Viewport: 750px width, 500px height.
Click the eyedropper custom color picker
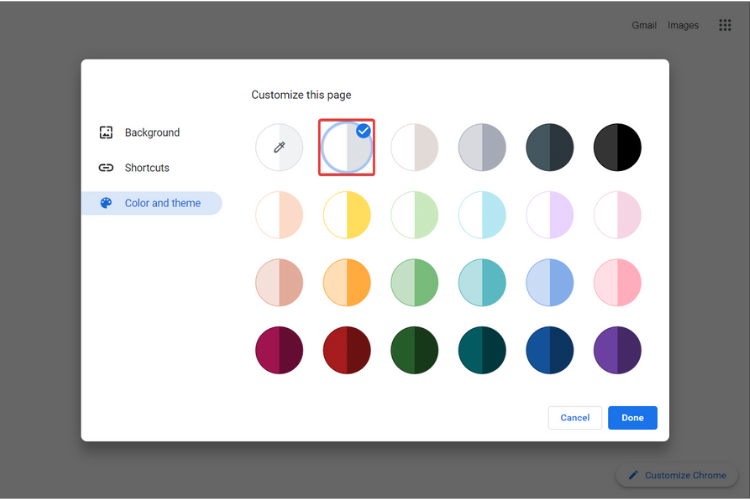pos(279,148)
